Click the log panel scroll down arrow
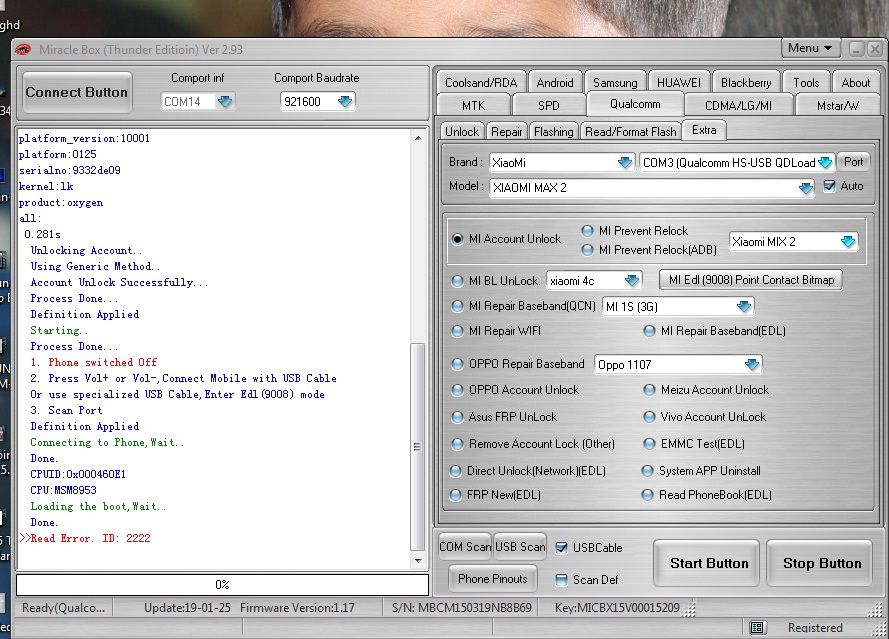This screenshot has width=889, height=639. coord(418,561)
